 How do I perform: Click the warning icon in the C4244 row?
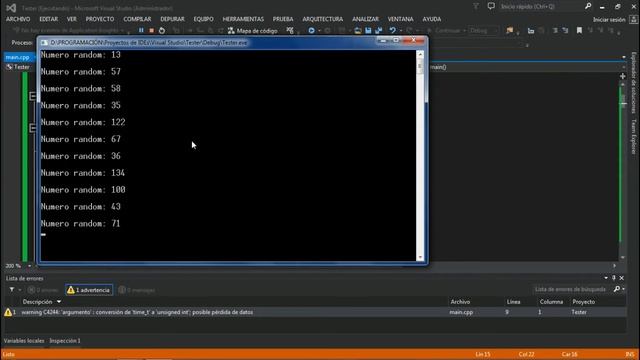pos(8,312)
